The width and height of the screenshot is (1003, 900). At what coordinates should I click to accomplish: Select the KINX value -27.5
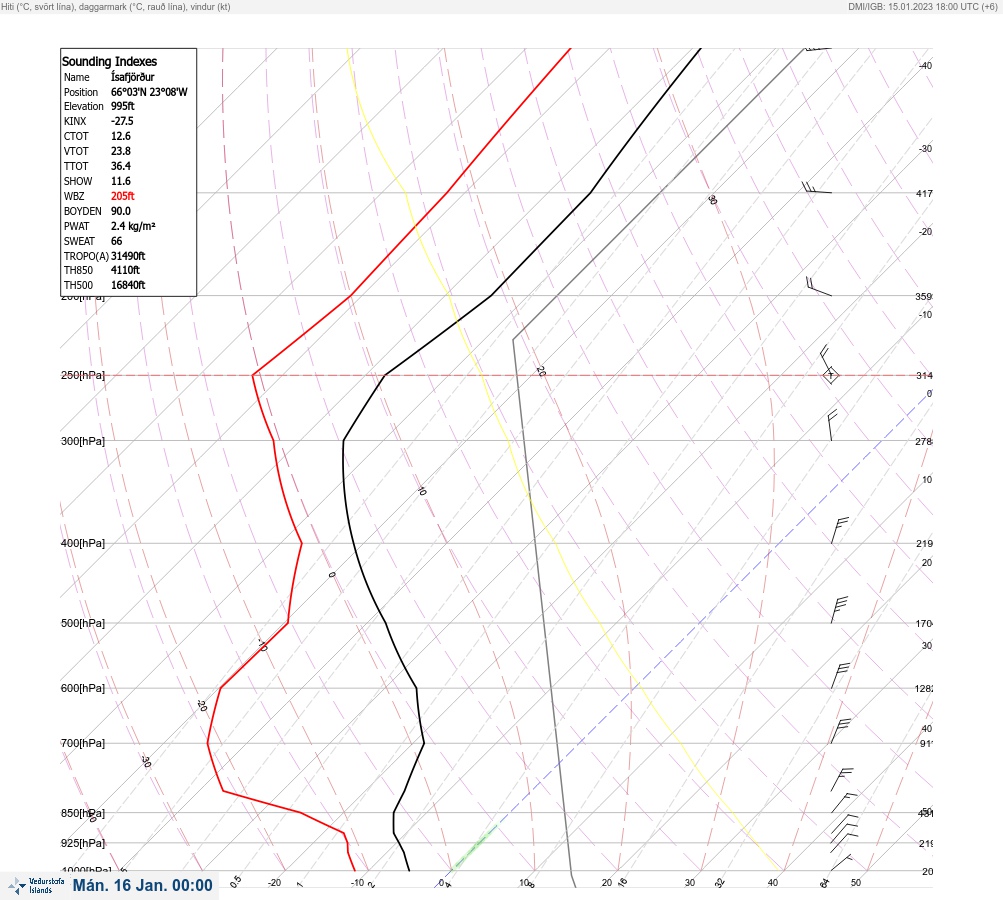pyautogui.click(x=122, y=121)
